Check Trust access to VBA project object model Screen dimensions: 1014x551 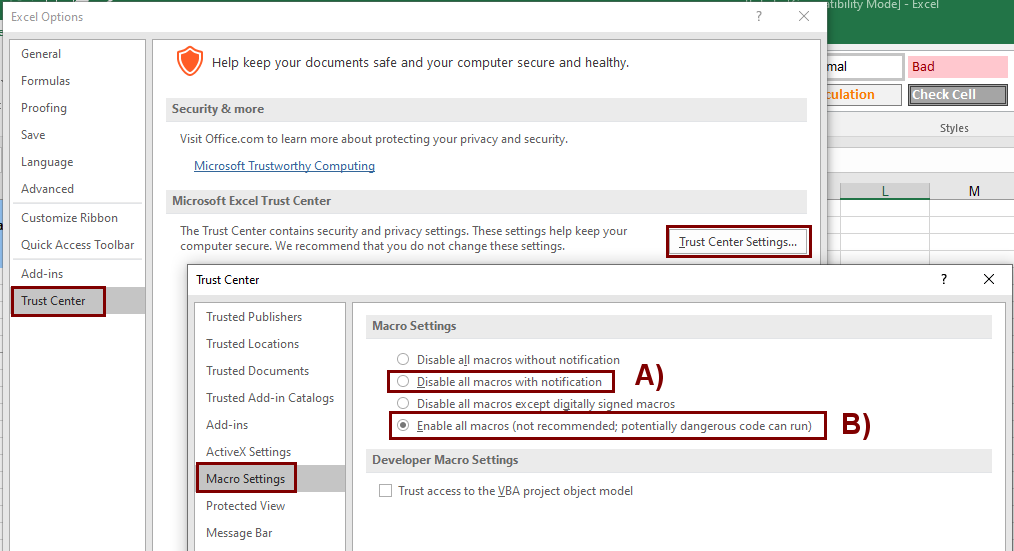386,491
